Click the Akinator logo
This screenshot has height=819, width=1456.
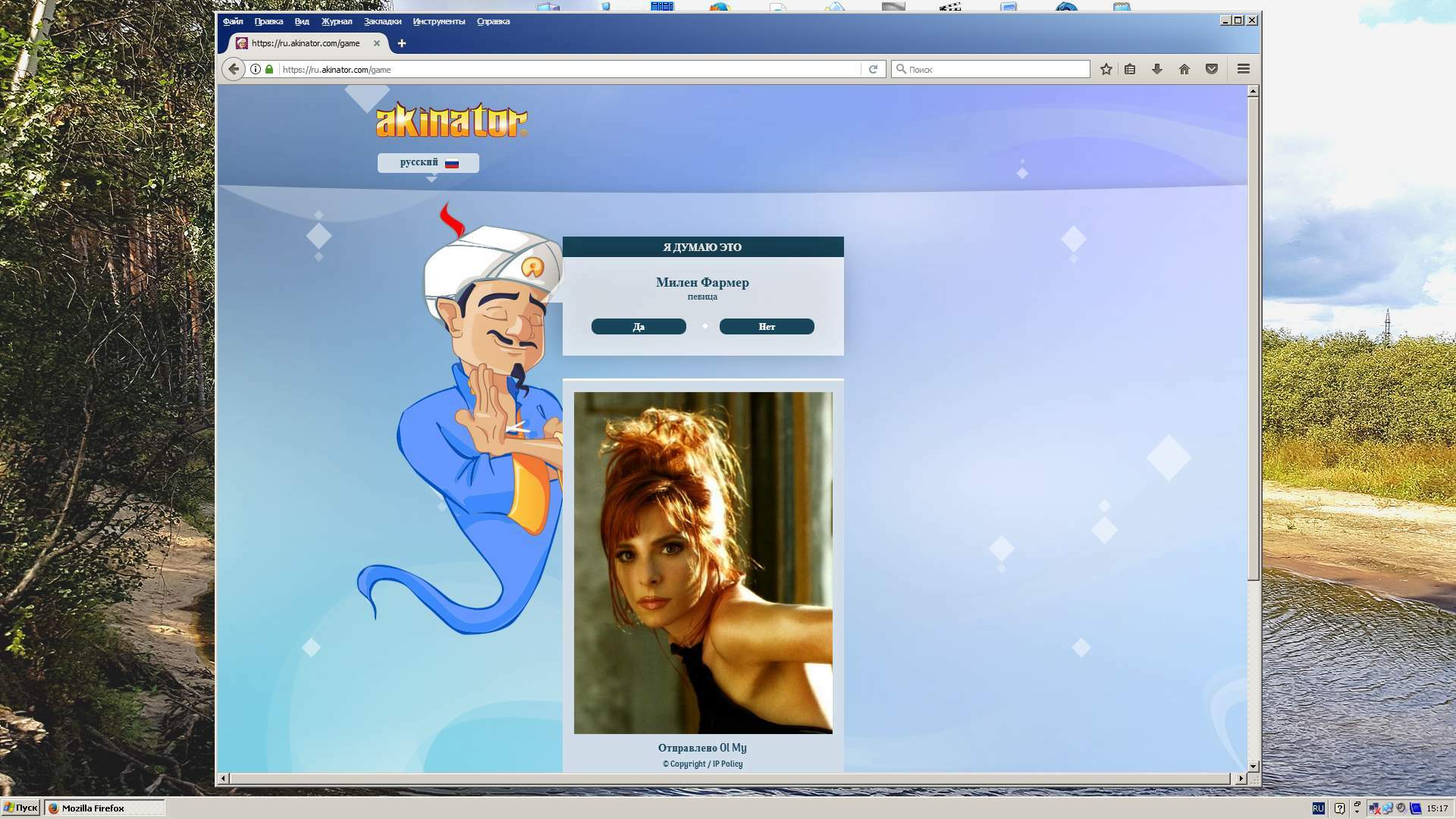point(452,120)
